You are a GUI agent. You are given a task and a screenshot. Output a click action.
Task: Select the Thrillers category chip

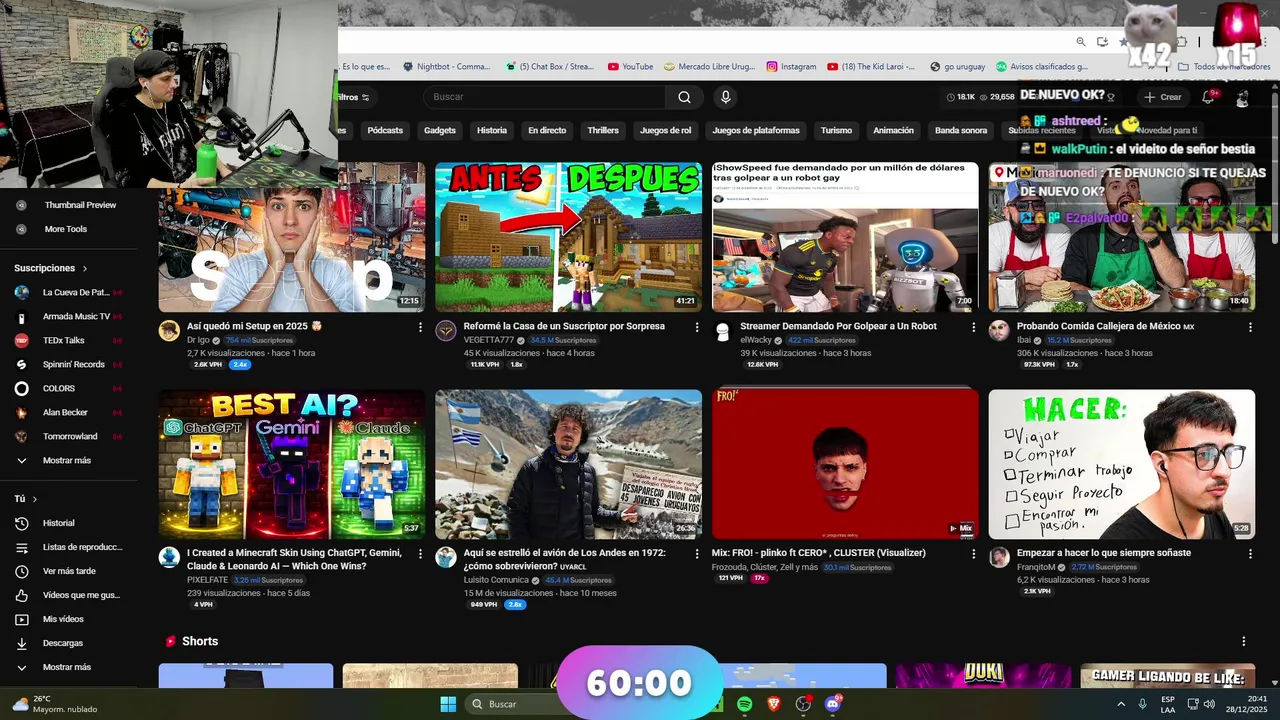coord(603,130)
